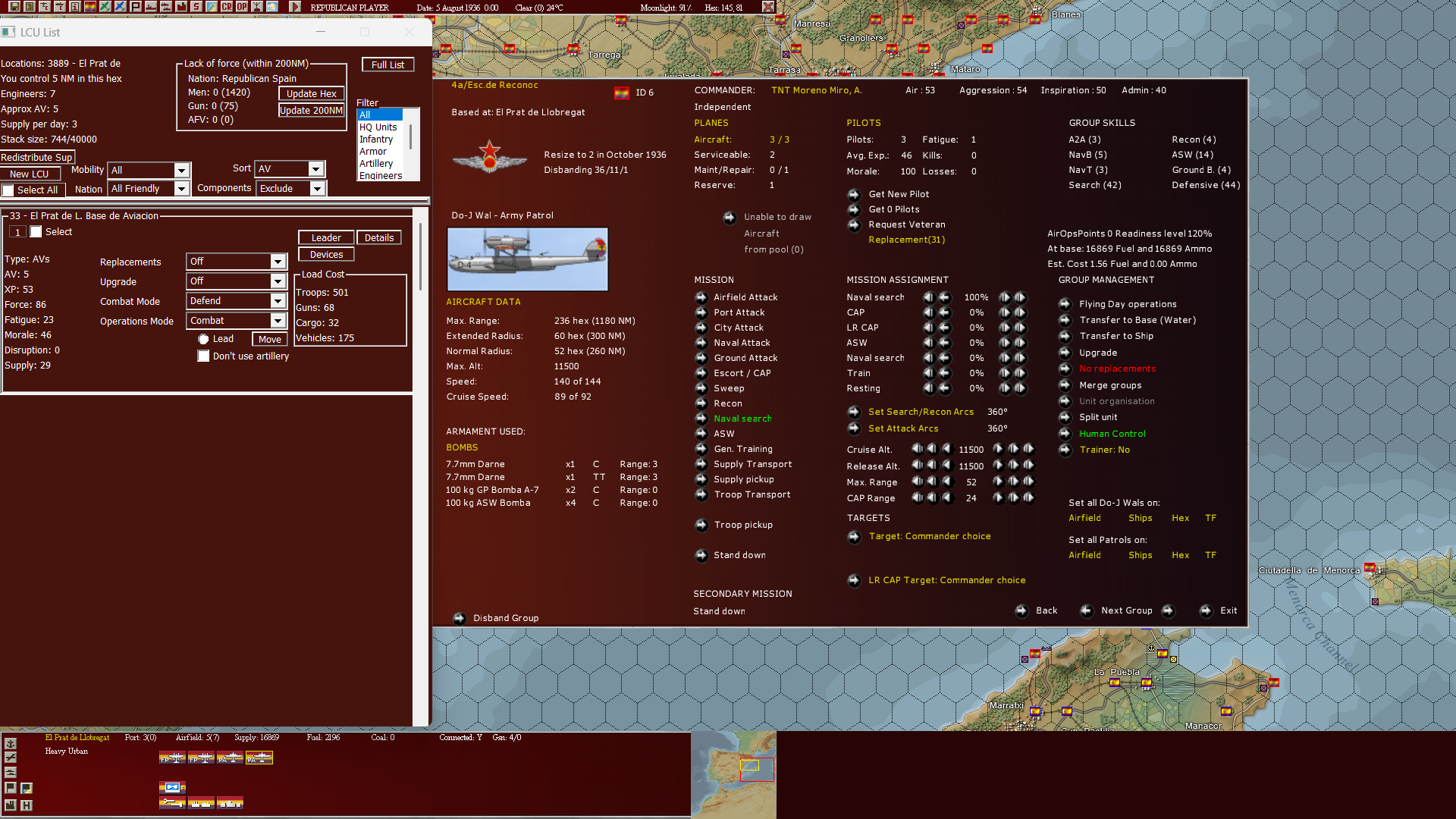Open the intelligence info icon on the toolbar
Screen dimensions: 1456x819
(74, 6)
